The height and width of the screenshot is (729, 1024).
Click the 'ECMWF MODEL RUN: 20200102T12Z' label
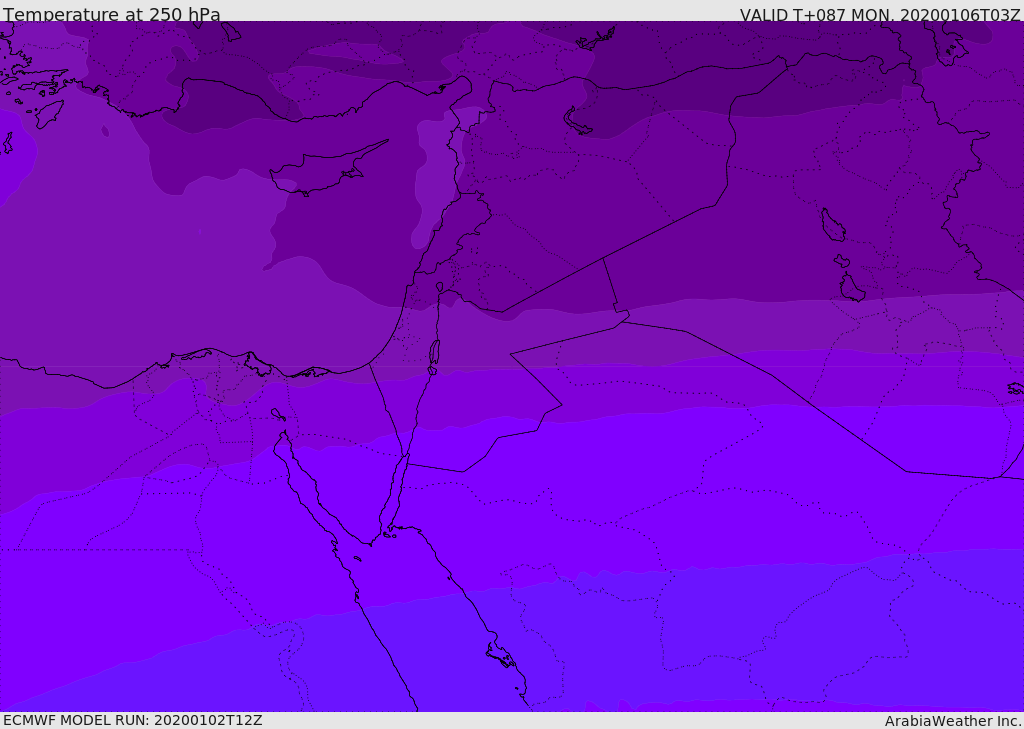[x=133, y=720]
